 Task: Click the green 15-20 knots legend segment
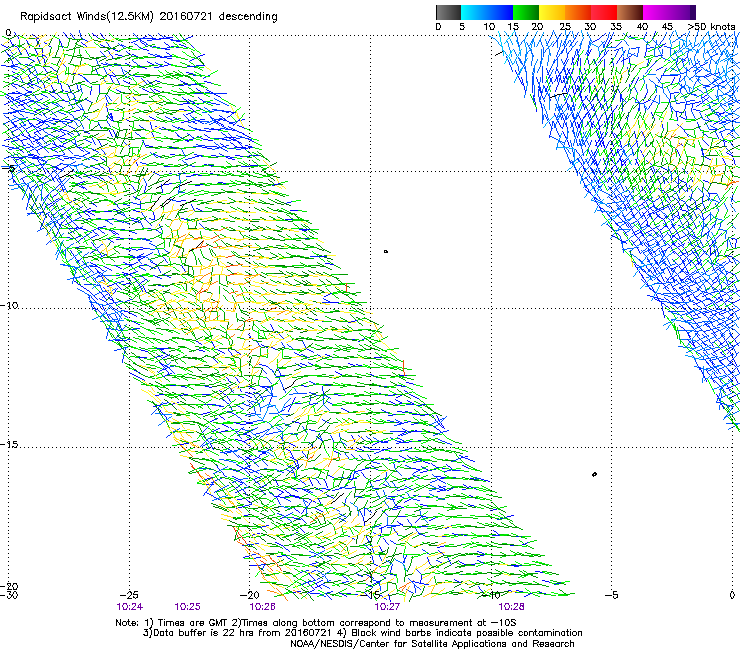[526, 12]
